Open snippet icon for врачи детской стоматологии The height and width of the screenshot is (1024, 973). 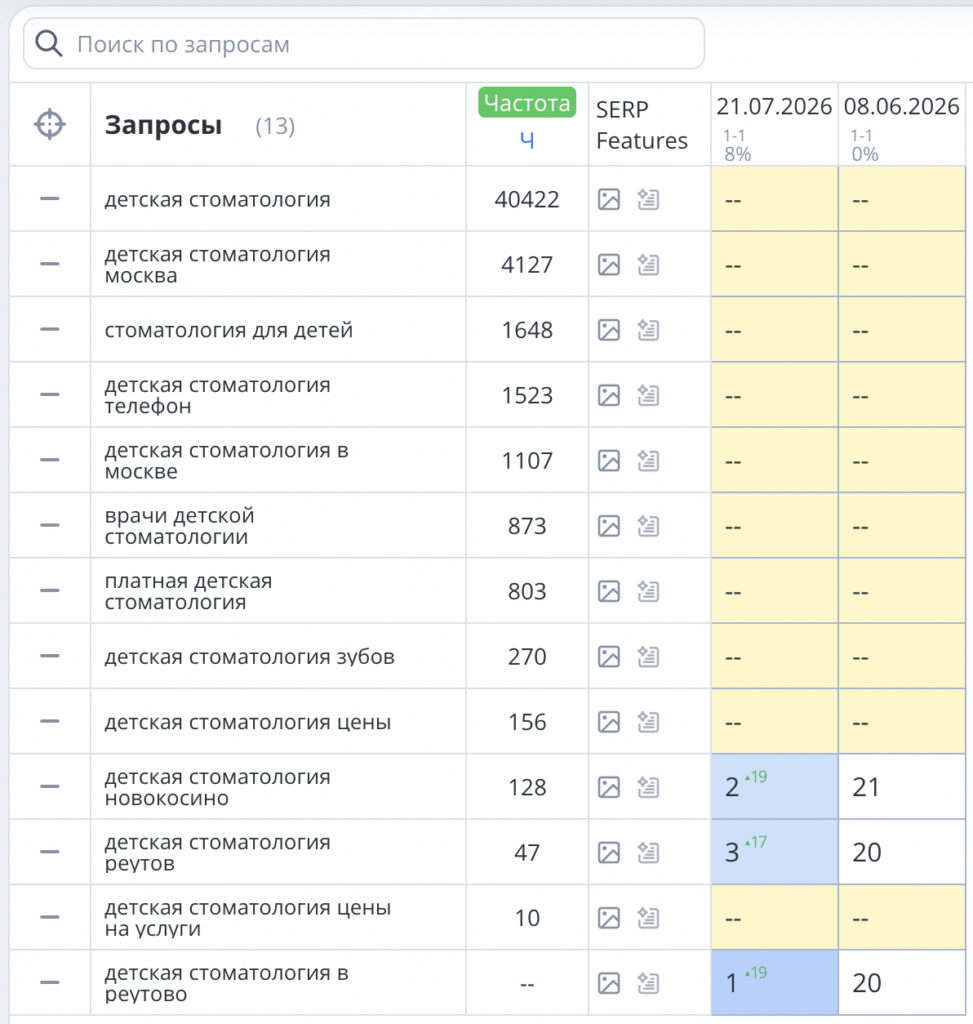coord(648,526)
